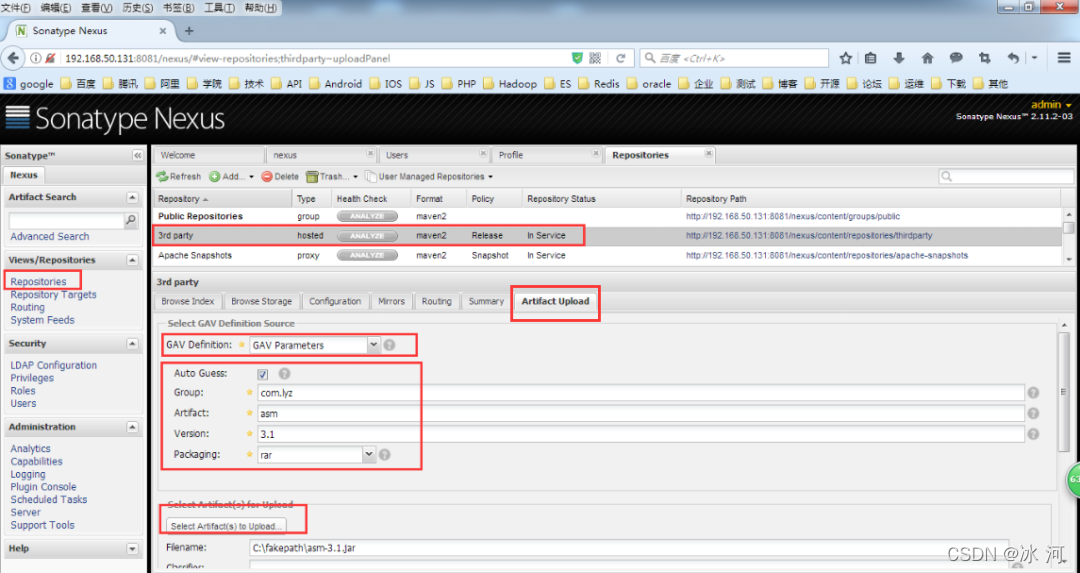Expand the Help section

[132, 549]
